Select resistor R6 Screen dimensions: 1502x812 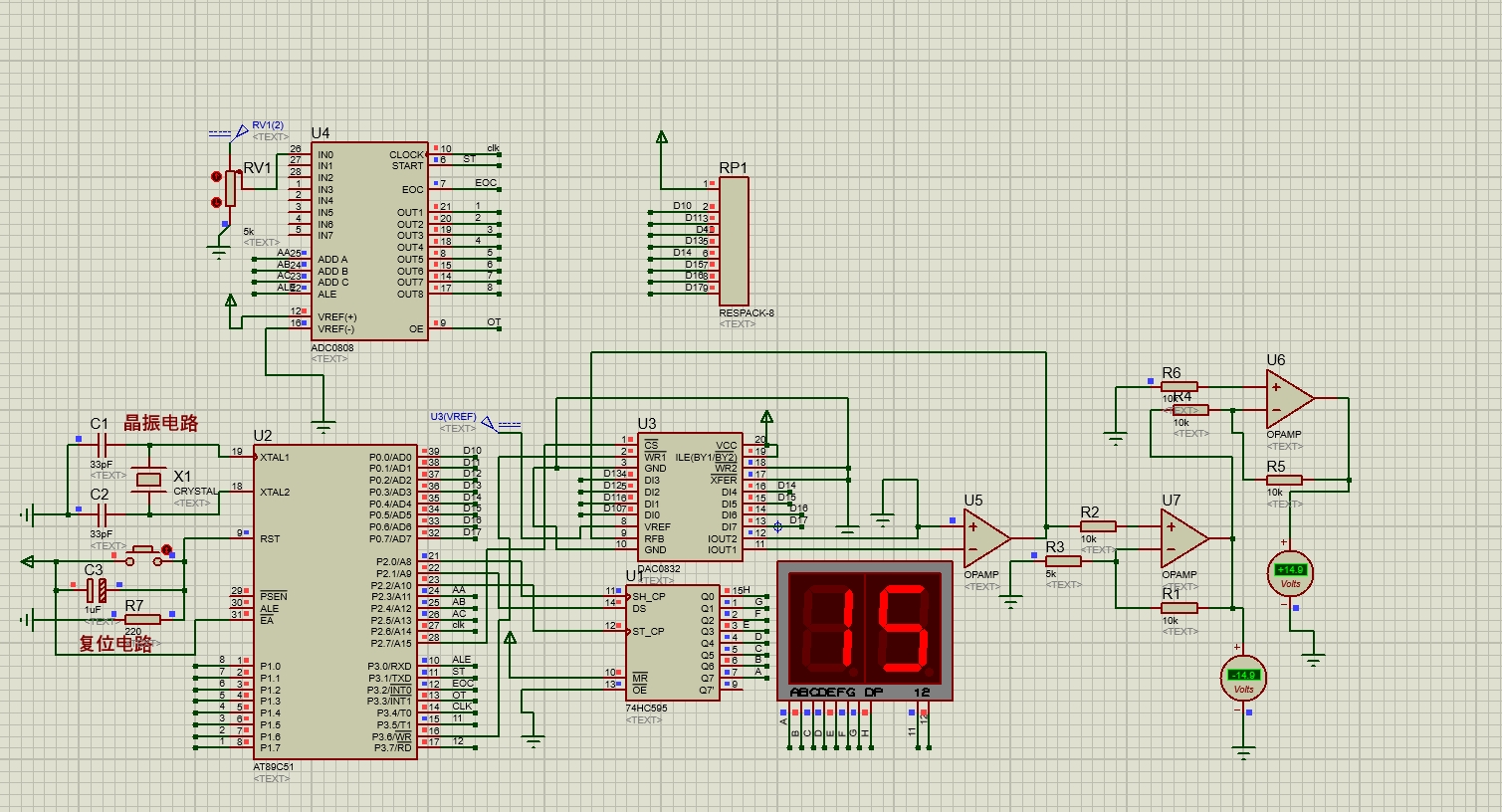click(x=1180, y=386)
